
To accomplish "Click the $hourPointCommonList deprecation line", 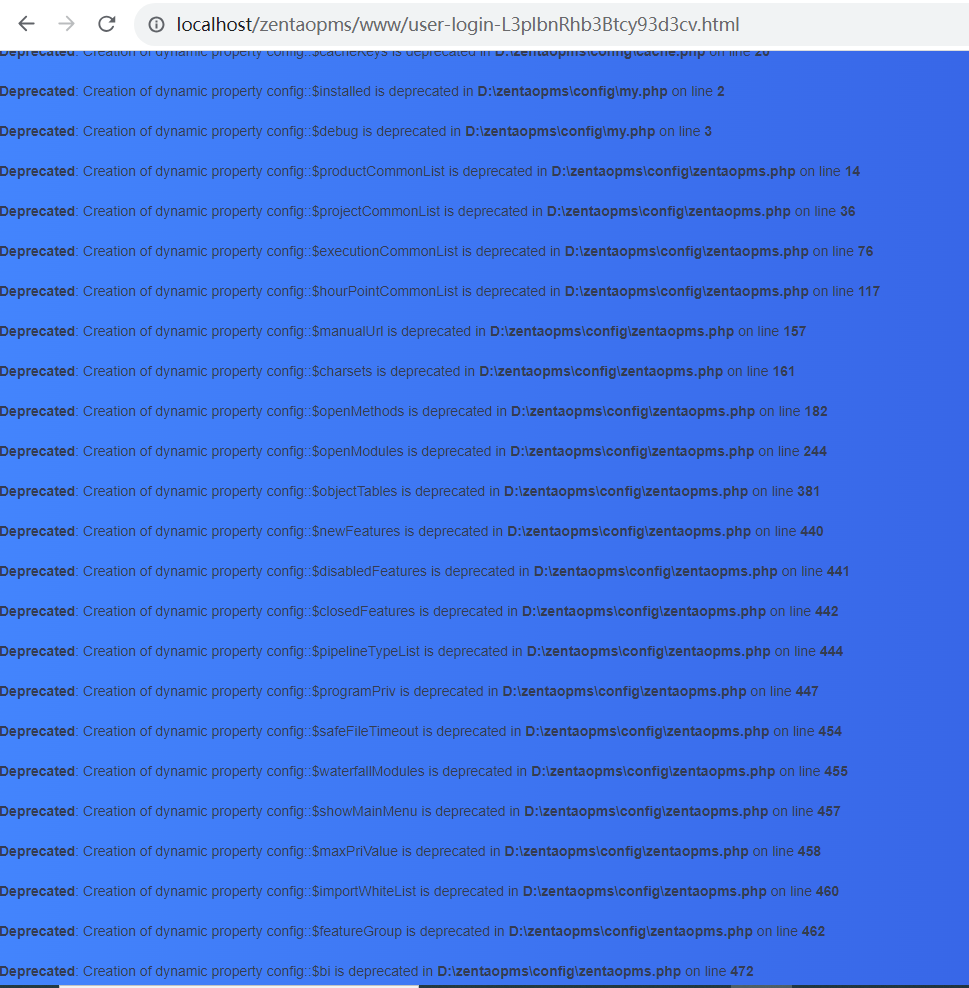I will (440, 292).
